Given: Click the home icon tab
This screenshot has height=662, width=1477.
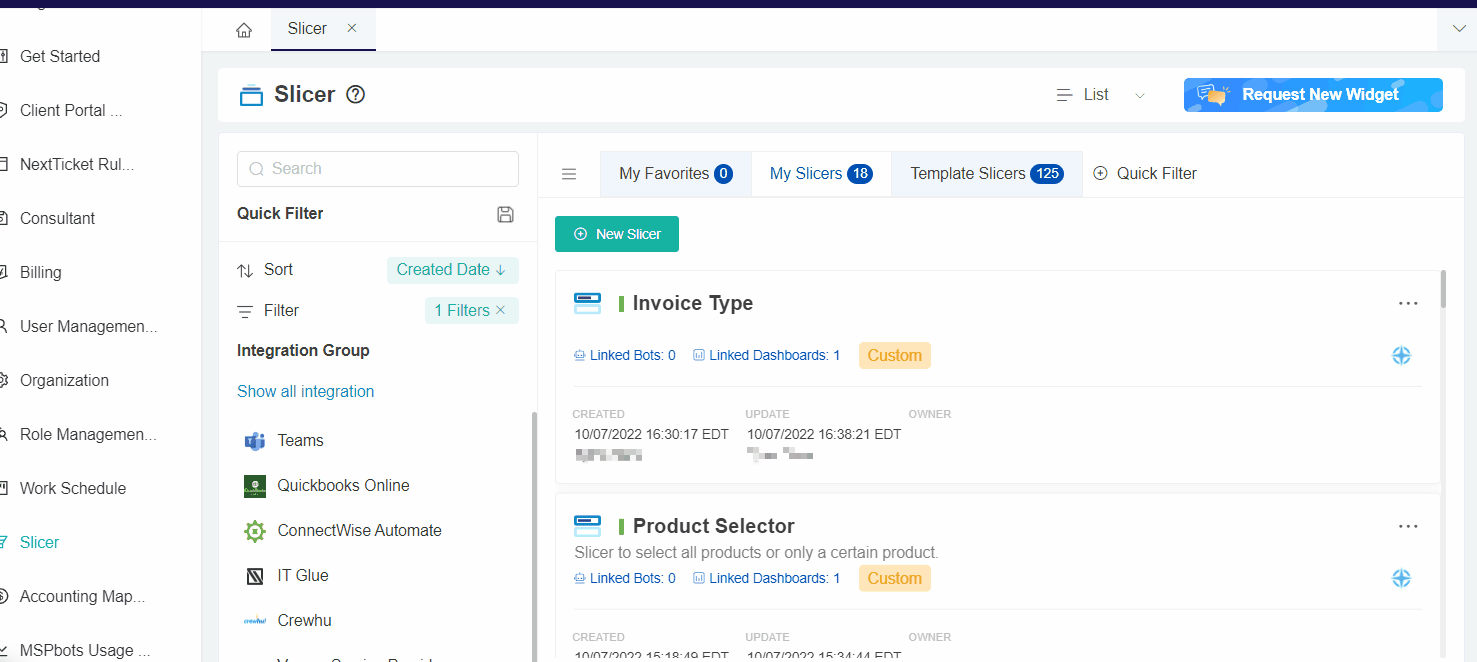Looking at the screenshot, I should tap(244, 30).
